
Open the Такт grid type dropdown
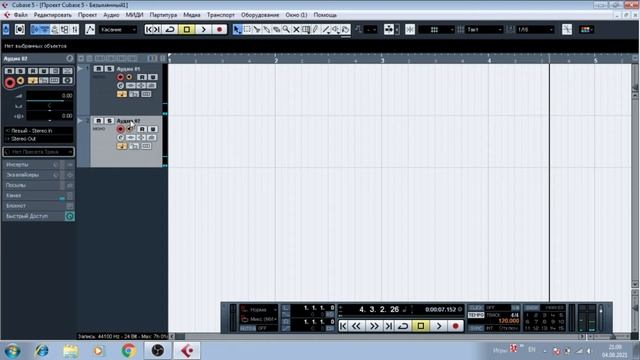click(x=484, y=29)
